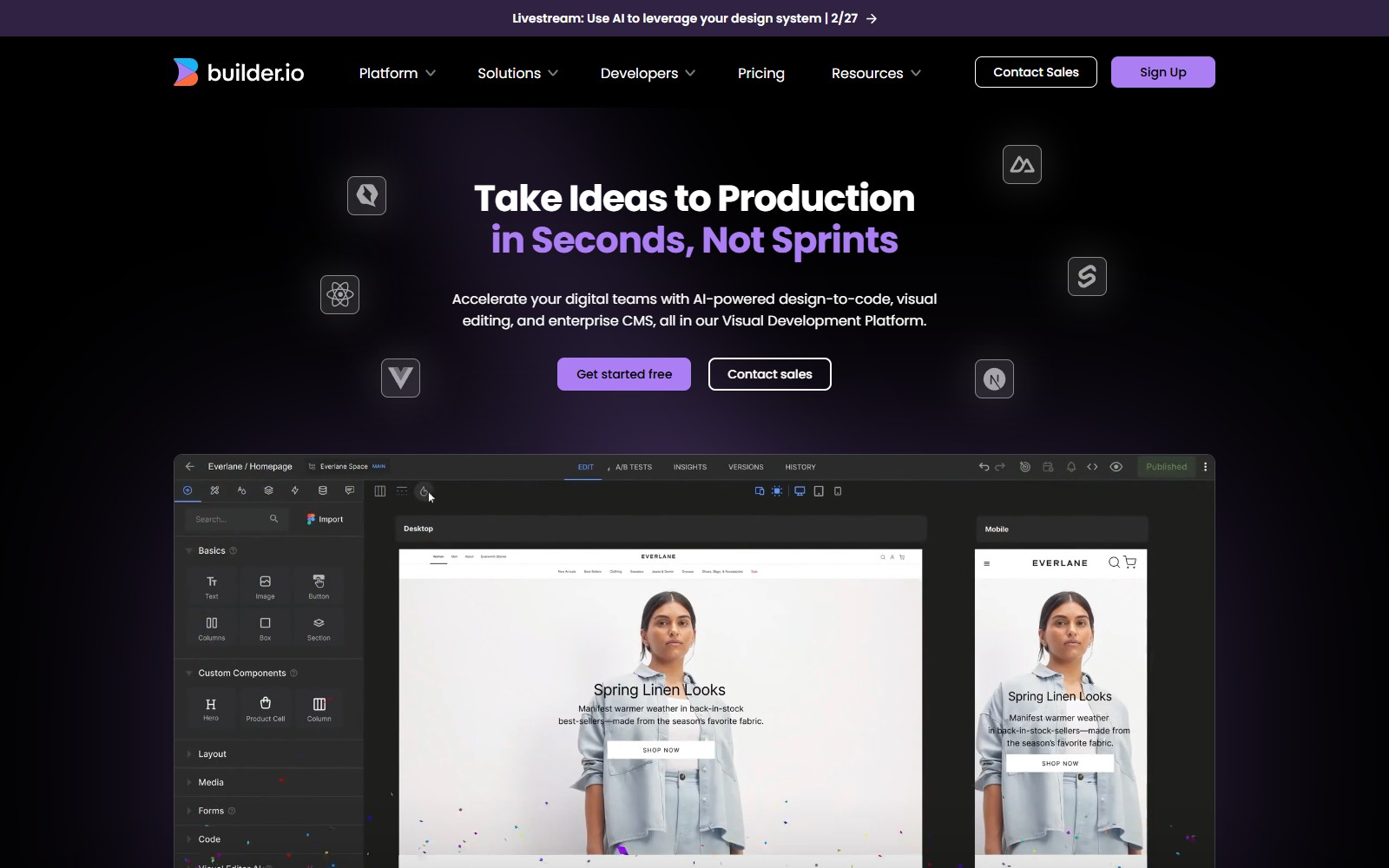Select the INSIGHTS tab
1389x868 pixels.
tap(690, 467)
